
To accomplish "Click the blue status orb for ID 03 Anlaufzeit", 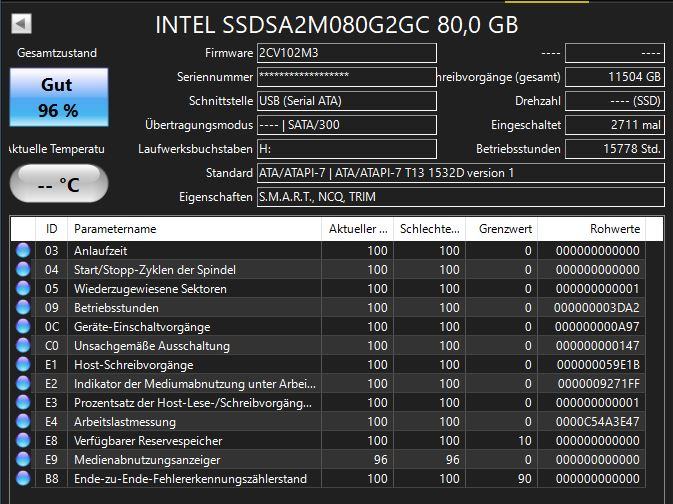I will (23, 250).
